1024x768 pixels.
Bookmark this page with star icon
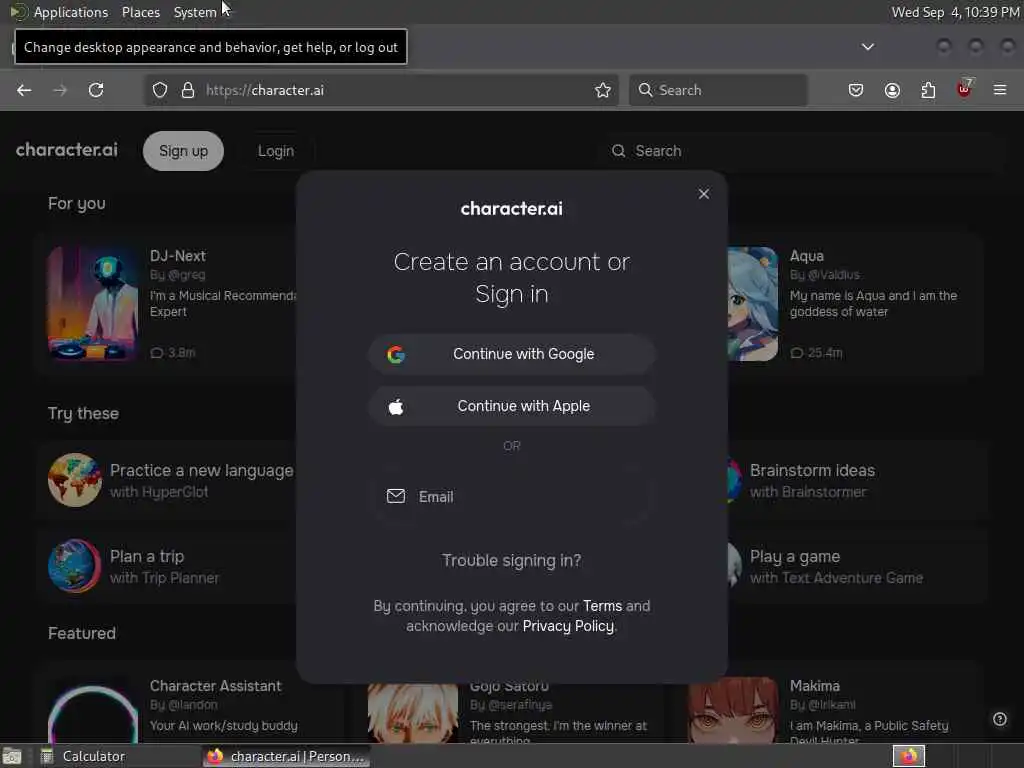coord(603,90)
